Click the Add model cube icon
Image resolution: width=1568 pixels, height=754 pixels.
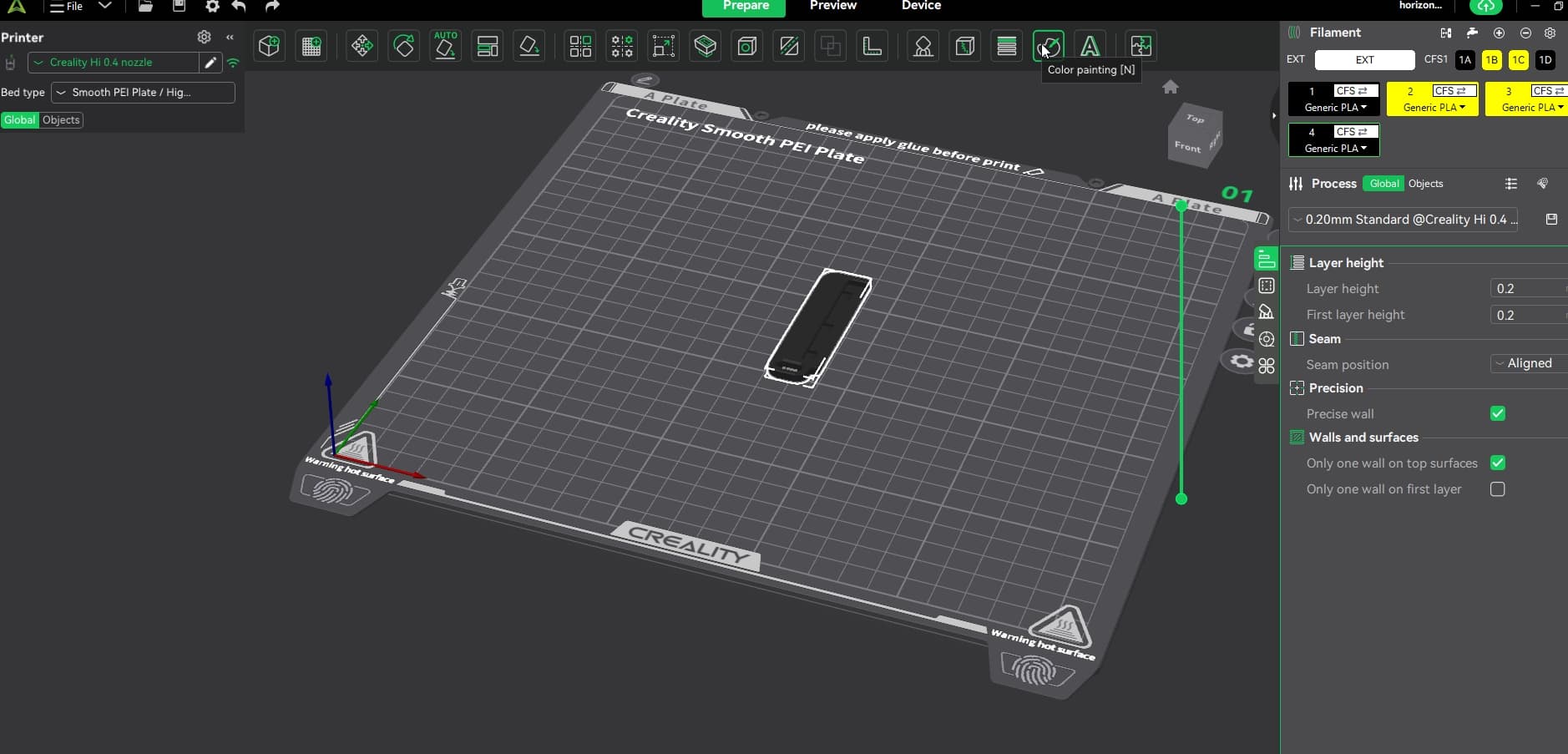click(x=269, y=46)
